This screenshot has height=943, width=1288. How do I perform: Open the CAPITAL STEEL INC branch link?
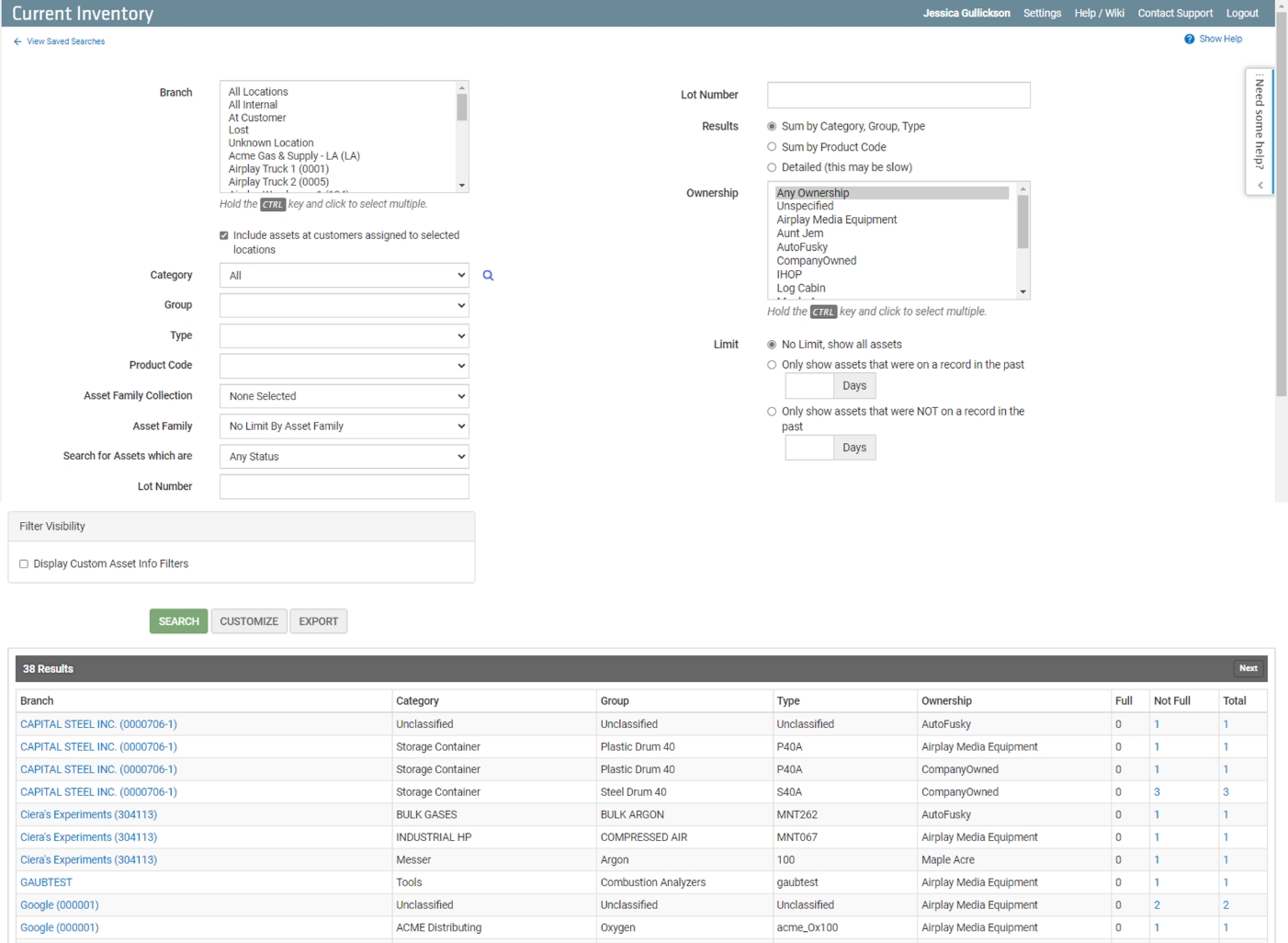pyautogui.click(x=98, y=723)
